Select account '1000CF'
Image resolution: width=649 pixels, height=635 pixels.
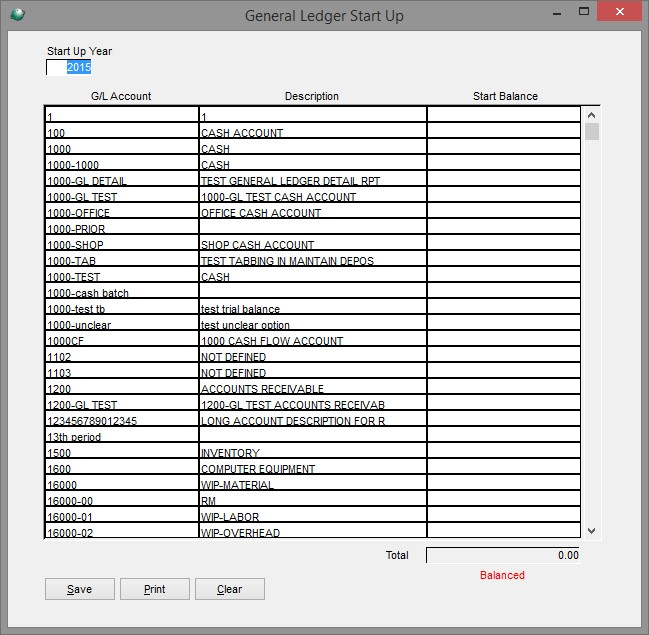(122, 339)
